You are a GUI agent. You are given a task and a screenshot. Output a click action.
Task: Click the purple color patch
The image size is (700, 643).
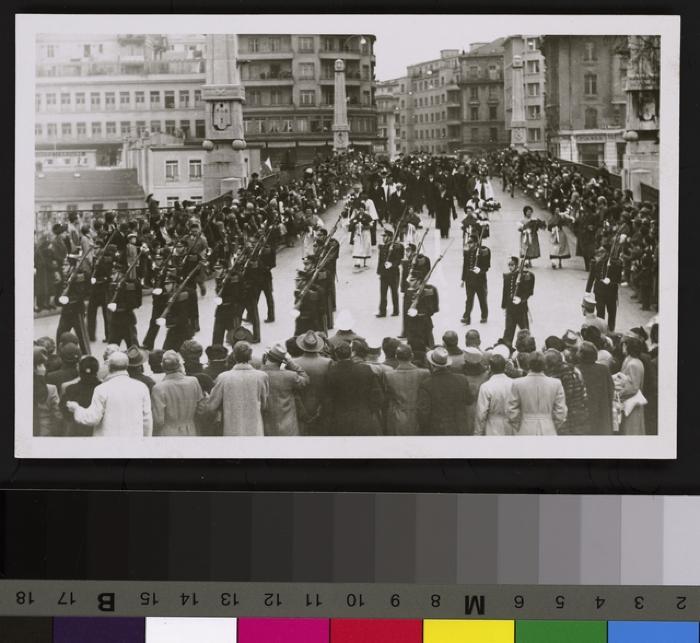point(98,630)
